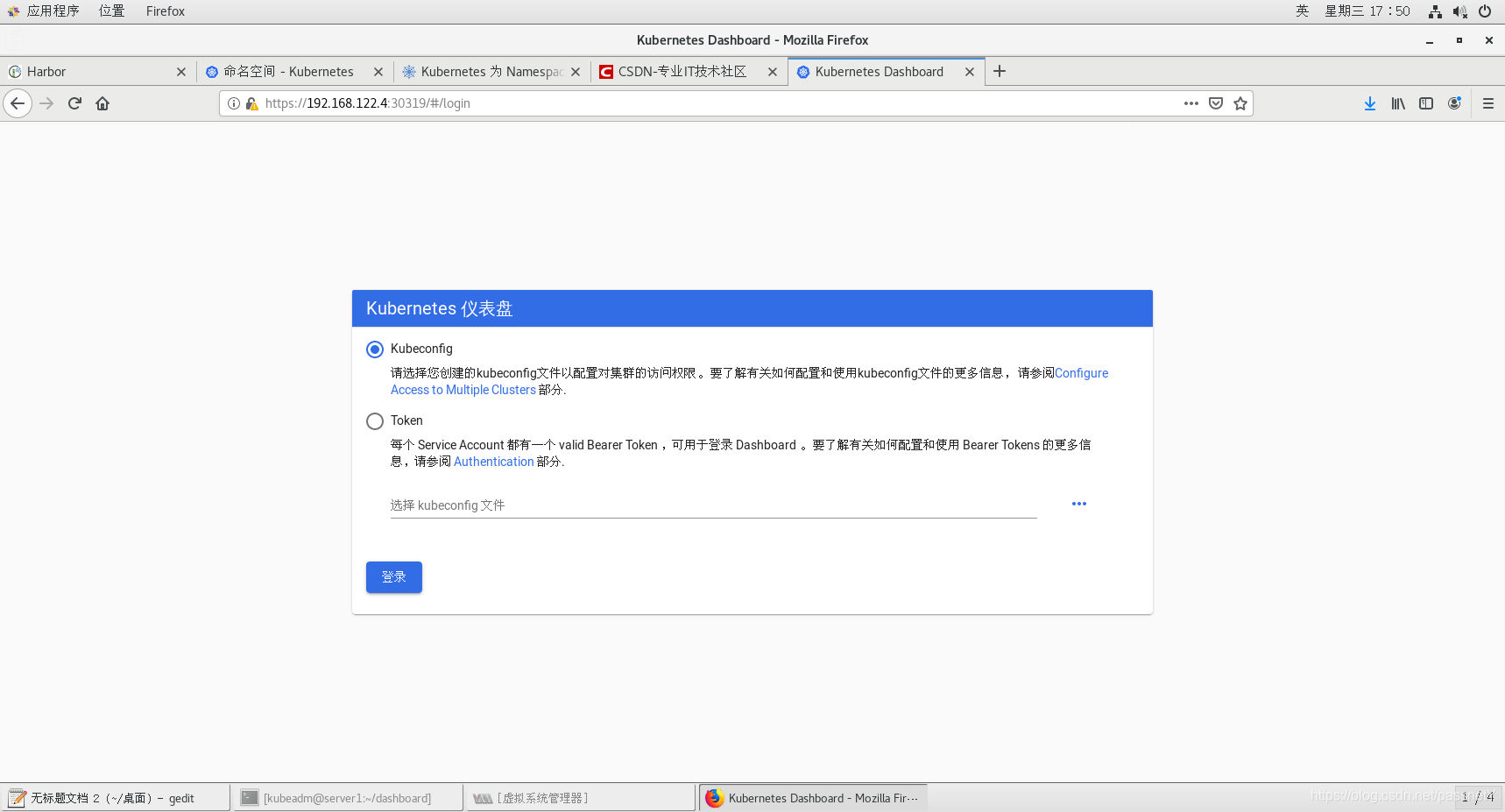This screenshot has width=1505, height=812.
Task: Open the Firefox home page icon
Action: 102,103
